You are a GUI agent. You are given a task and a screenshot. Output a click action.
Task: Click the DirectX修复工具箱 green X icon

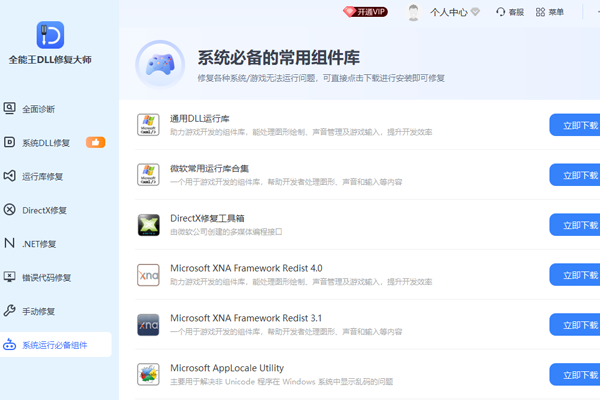click(x=148, y=225)
